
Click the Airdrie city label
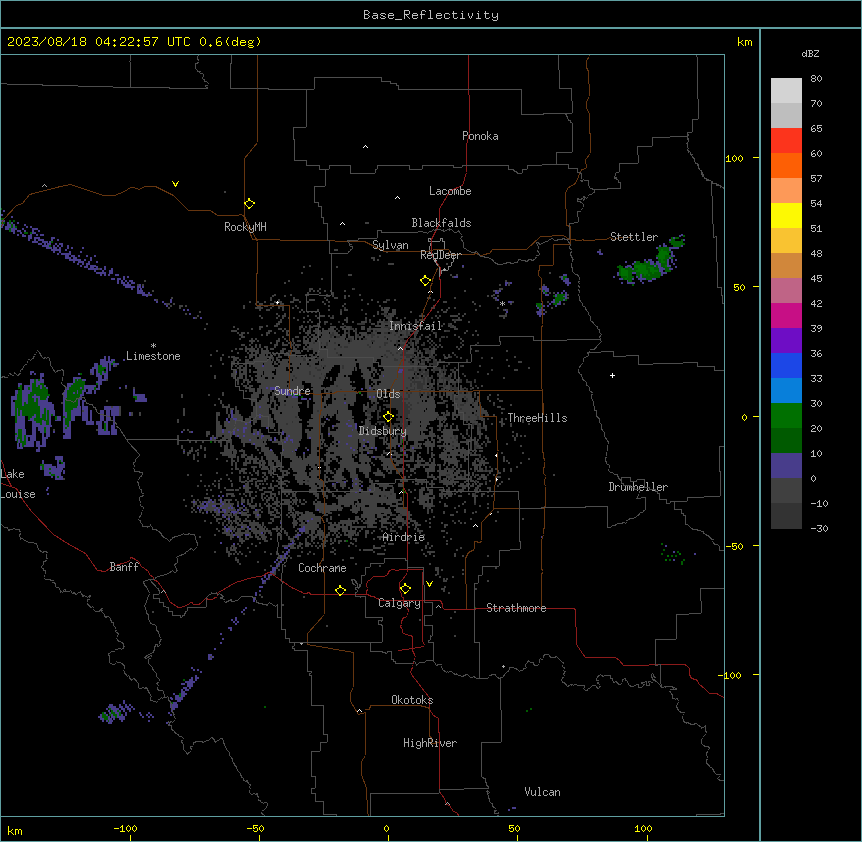tap(404, 537)
